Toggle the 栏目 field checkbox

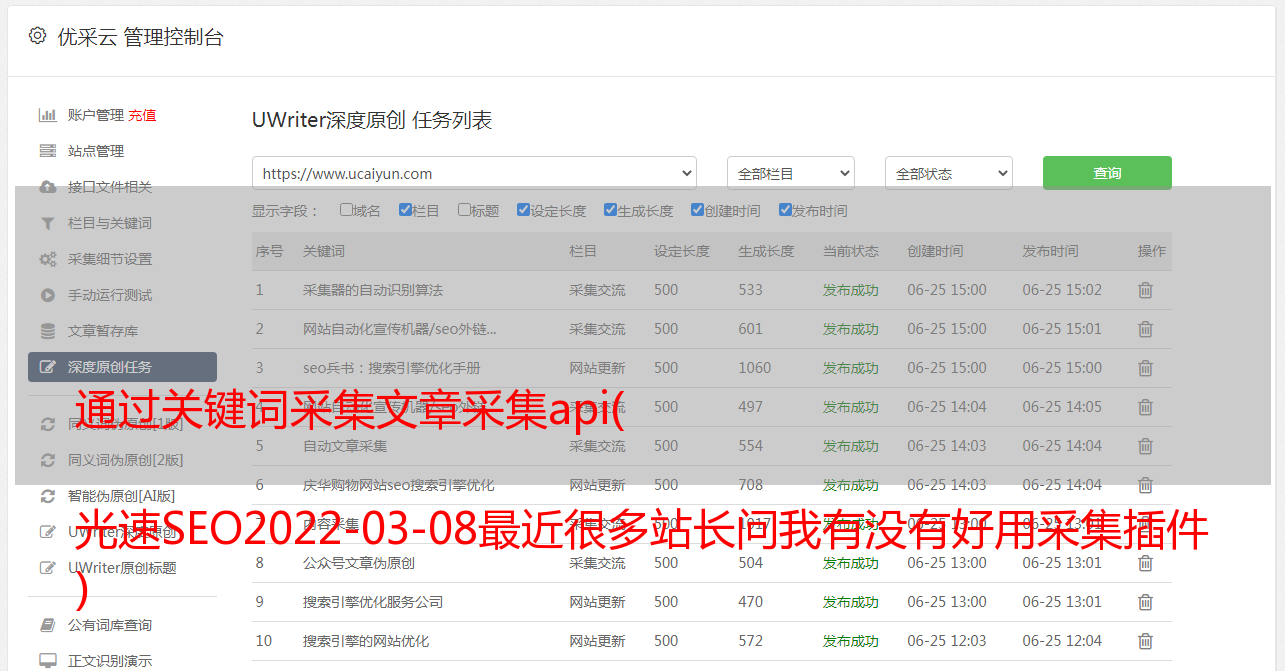click(x=405, y=210)
